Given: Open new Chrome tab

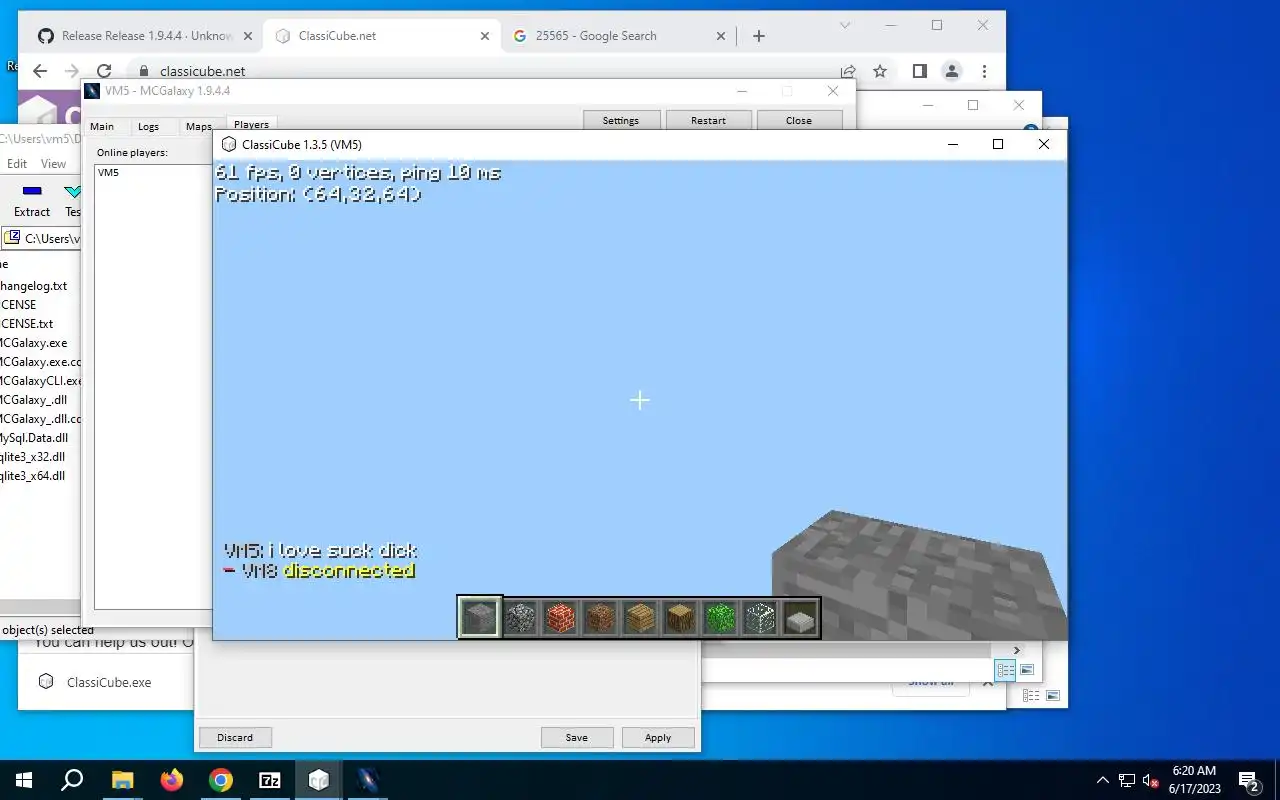Looking at the screenshot, I should tap(759, 36).
